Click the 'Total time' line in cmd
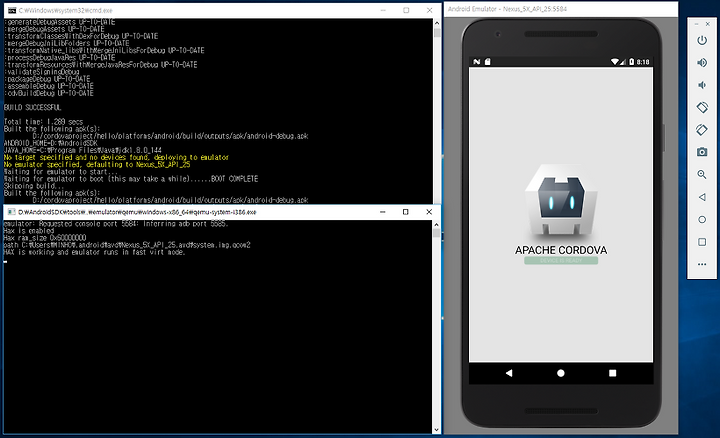The image size is (720, 438). tap(43, 122)
